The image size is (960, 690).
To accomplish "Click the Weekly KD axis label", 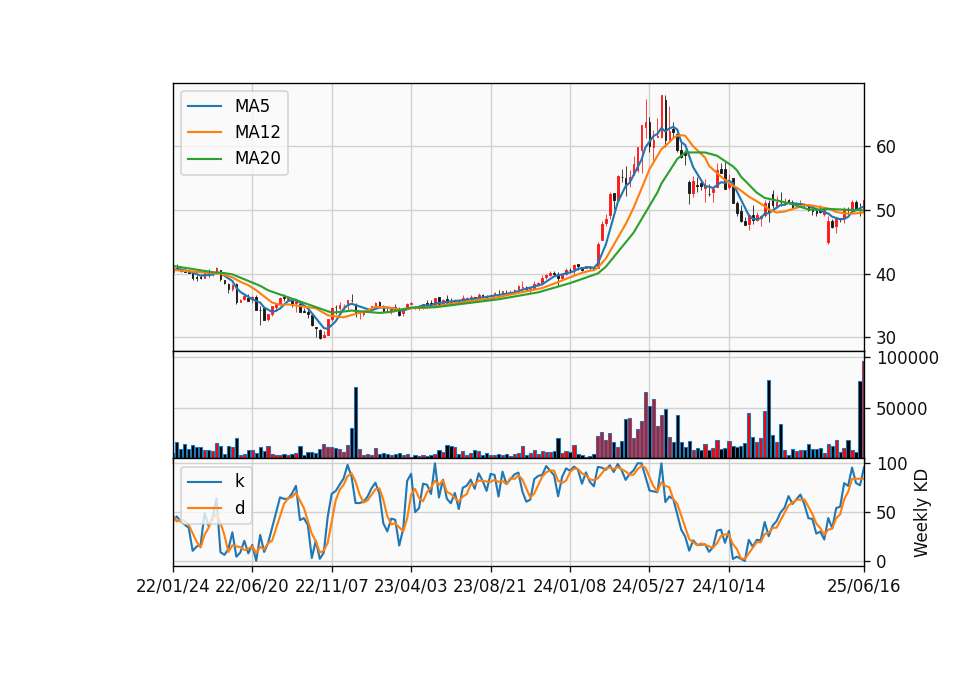I will point(921,513).
